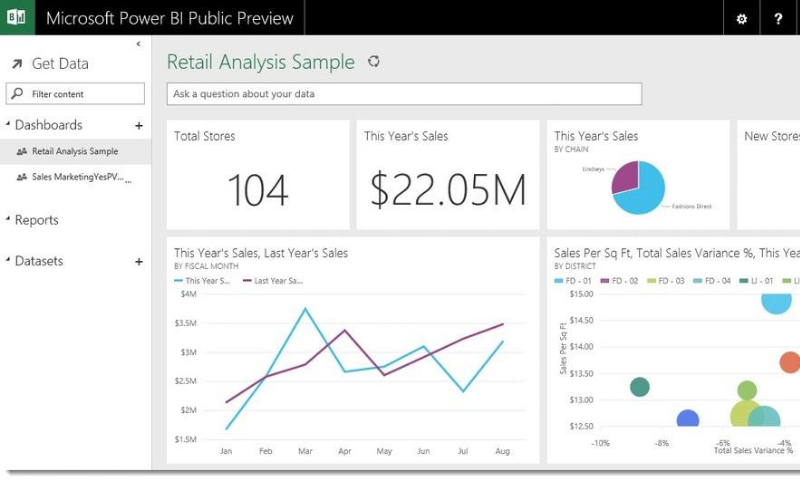Open the $22.05M This Year's Sales tile
The height and width of the screenshot is (481, 800).
click(448, 175)
